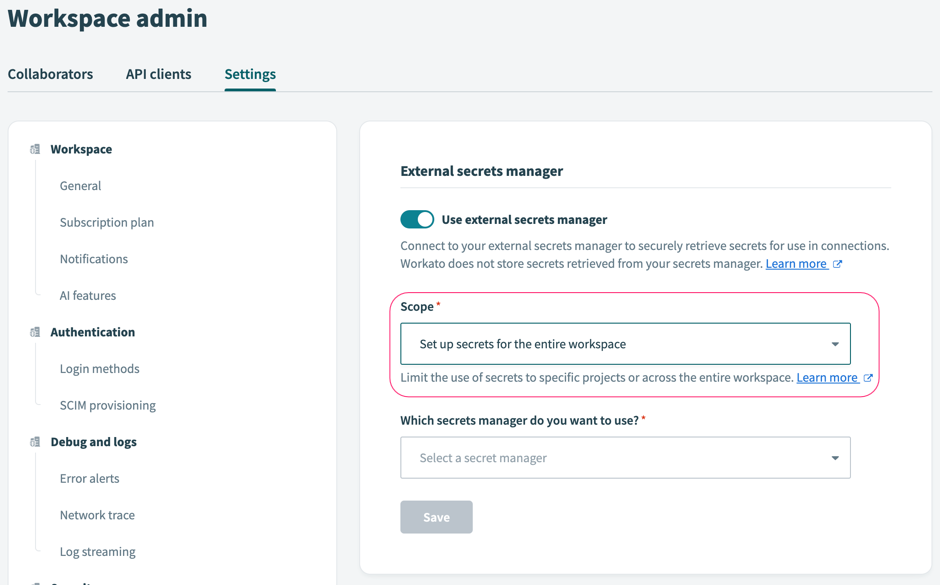
Task: Open Log streaming settings
Action: 96,551
